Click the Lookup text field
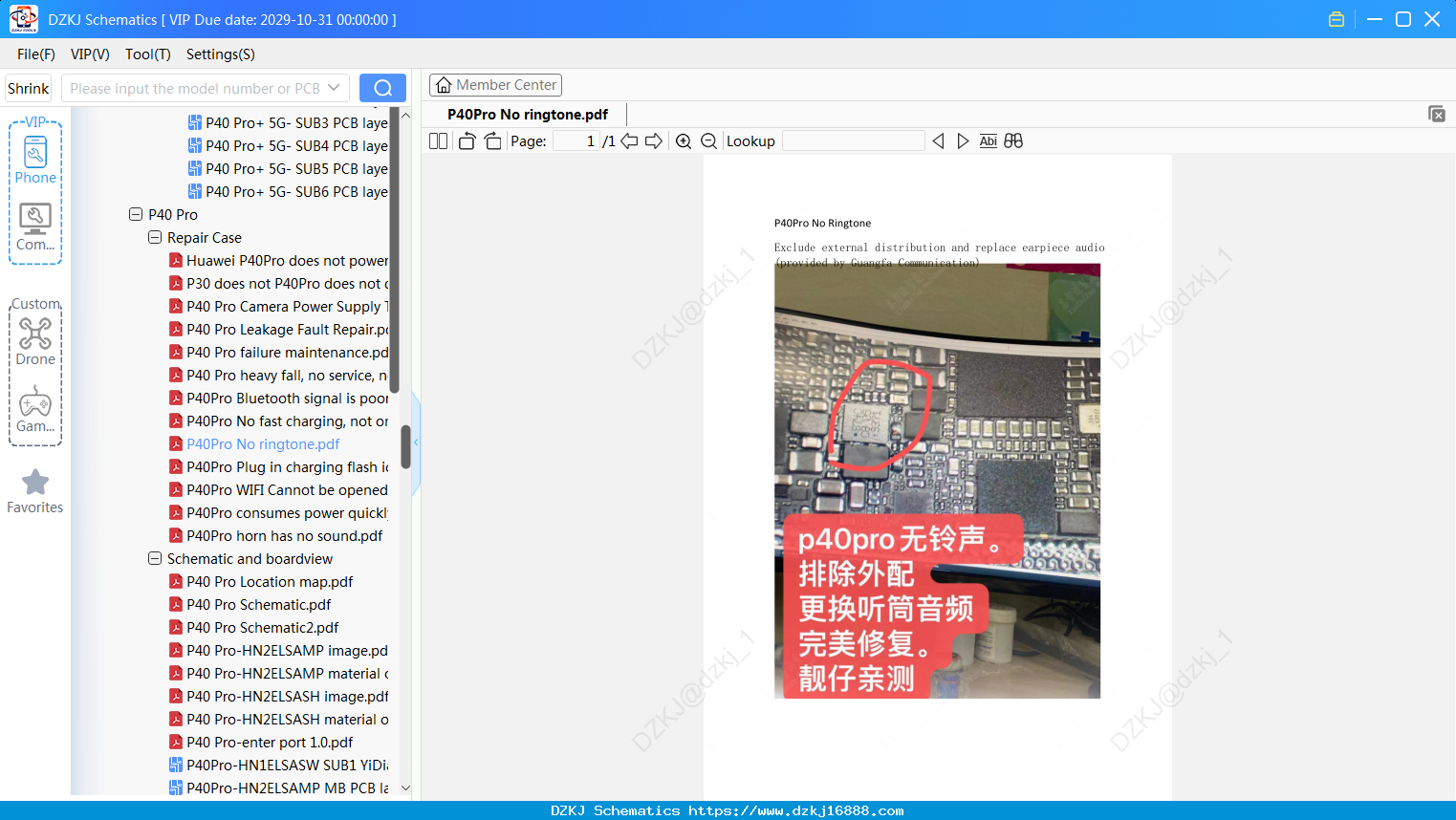This screenshot has height=820, width=1456. 854,141
